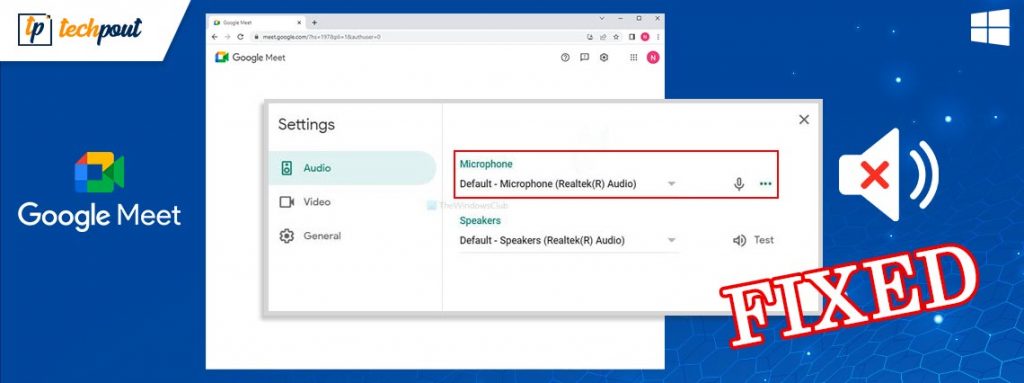Open Chrome tab search chevron
This screenshot has width=1024, height=383.
click(x=602, y=18)
